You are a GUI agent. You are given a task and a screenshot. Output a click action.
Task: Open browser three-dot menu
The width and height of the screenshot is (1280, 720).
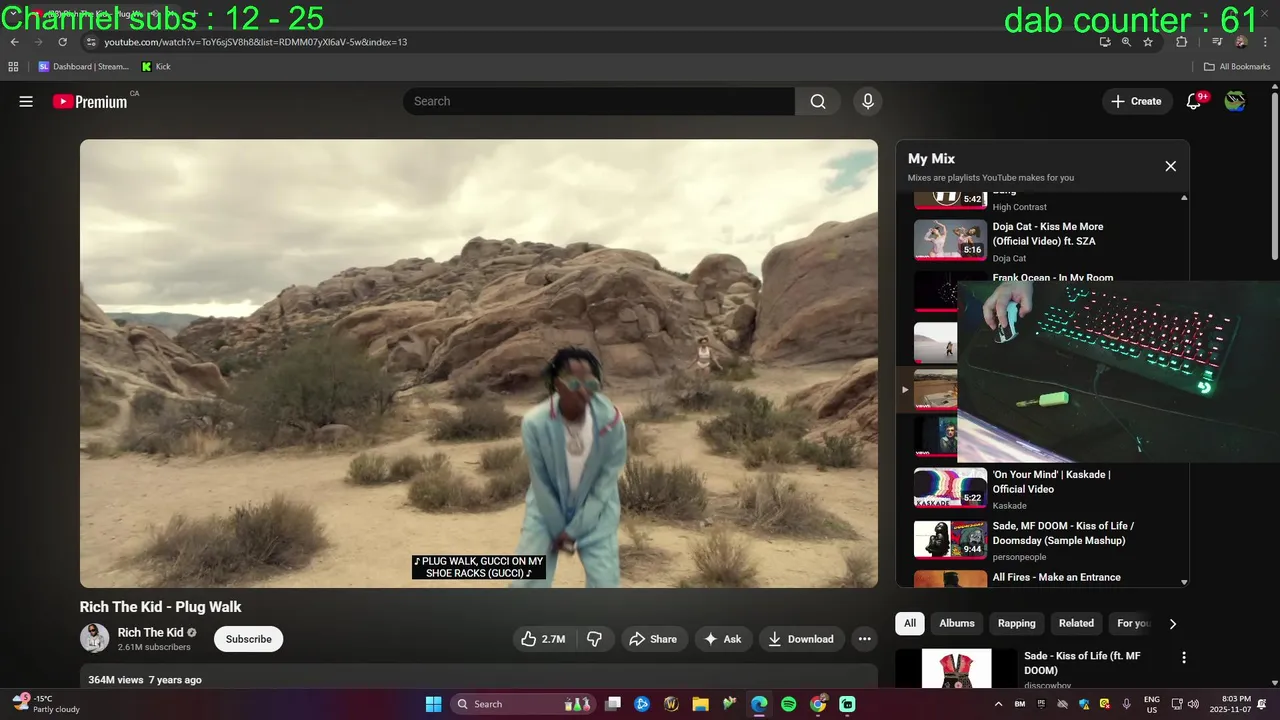click(1266, 42)
